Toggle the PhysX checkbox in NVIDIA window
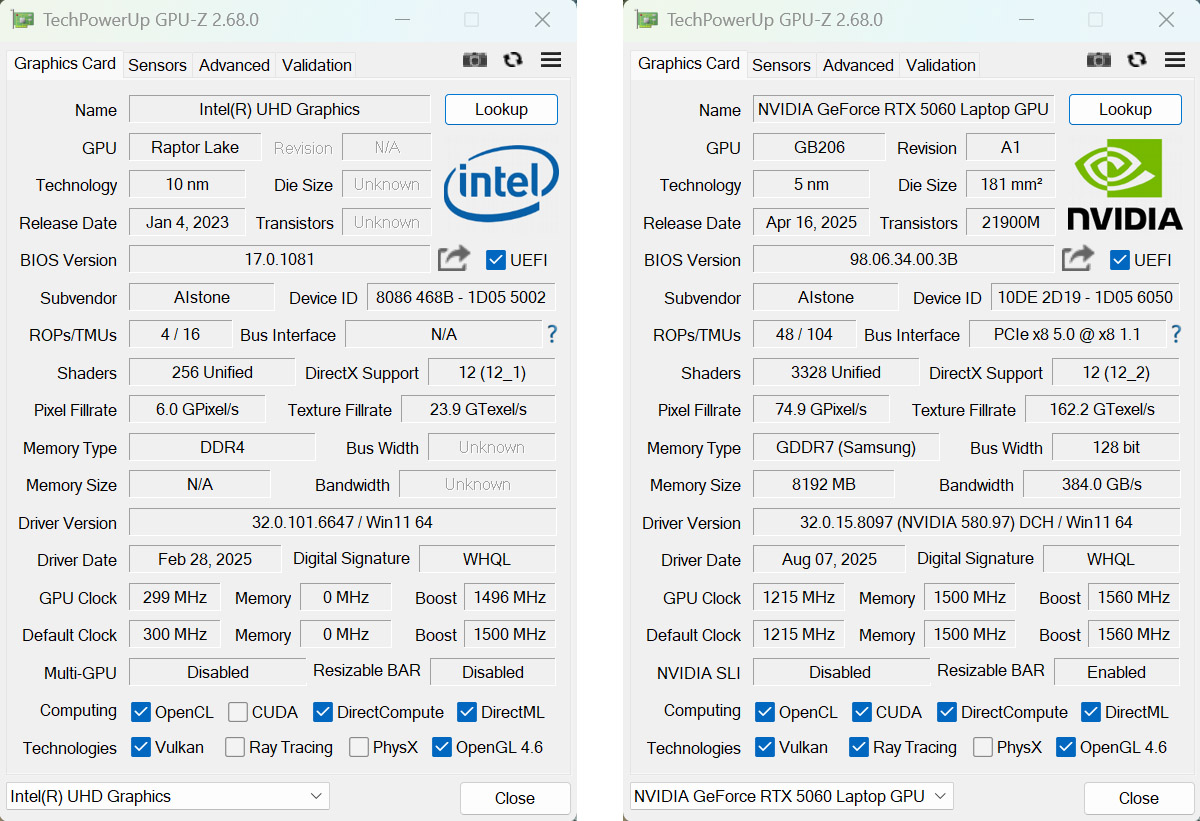Image resolution: width=1200 pixels, height=821 pixels. pos(983,747)
